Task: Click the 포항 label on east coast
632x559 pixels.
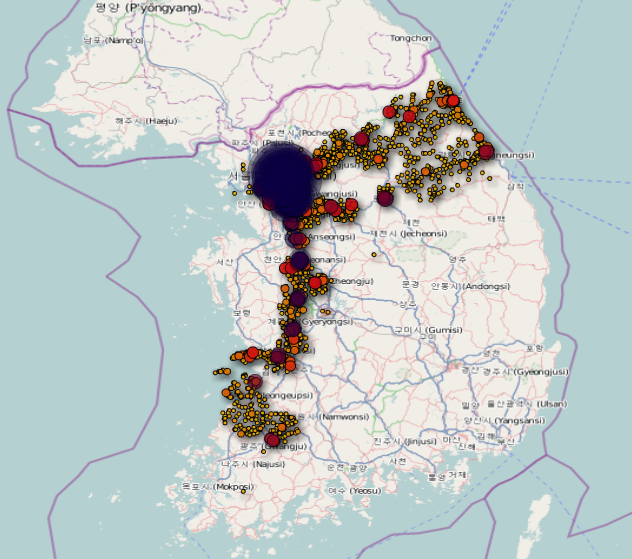Action: [x=534, y=348]
